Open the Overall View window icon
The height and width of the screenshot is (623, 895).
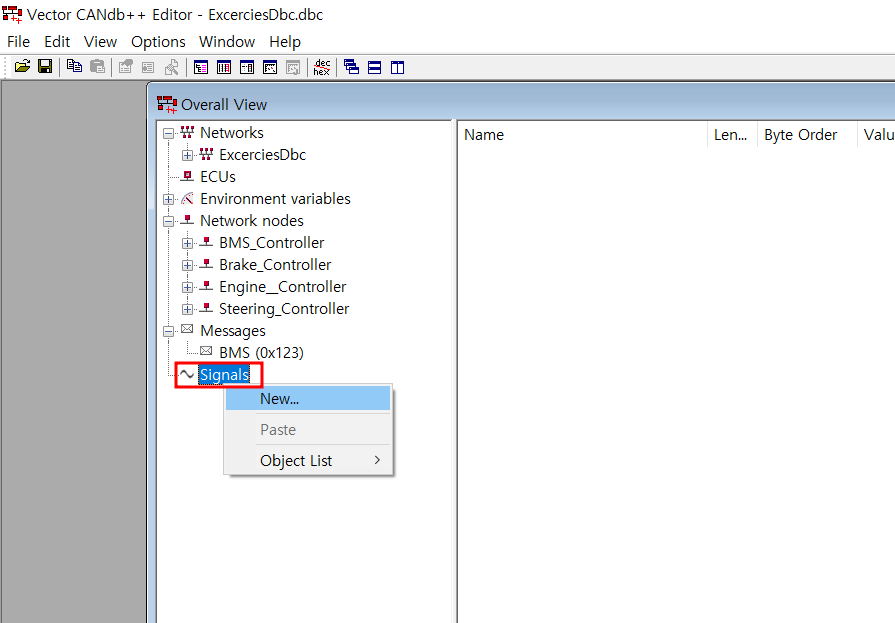(x=201, y=67)
